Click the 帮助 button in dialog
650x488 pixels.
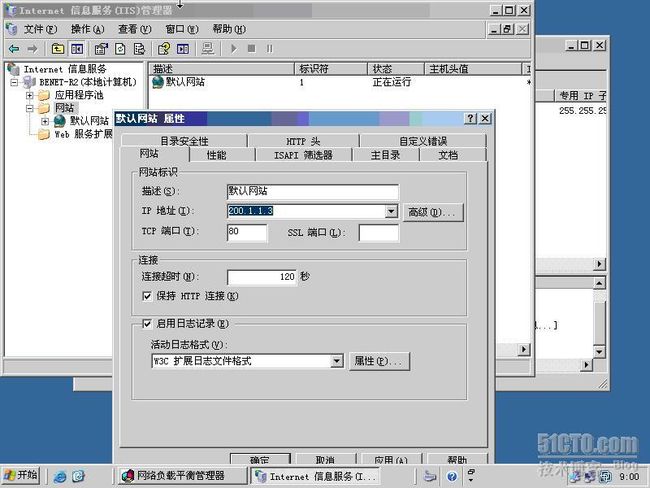pos(457,459)
